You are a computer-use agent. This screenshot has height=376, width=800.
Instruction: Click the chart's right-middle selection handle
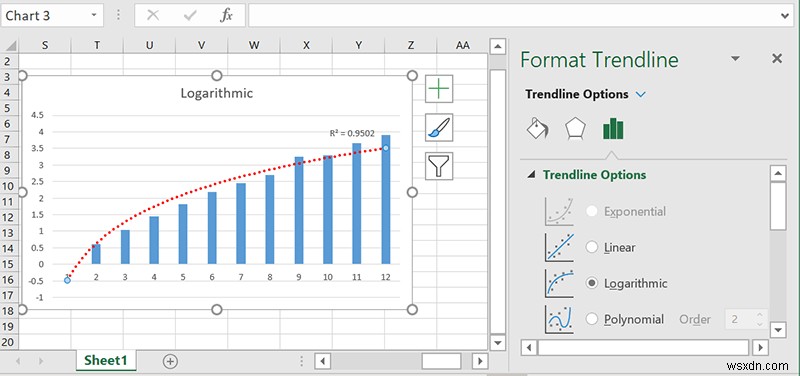[x=412, y=192]
